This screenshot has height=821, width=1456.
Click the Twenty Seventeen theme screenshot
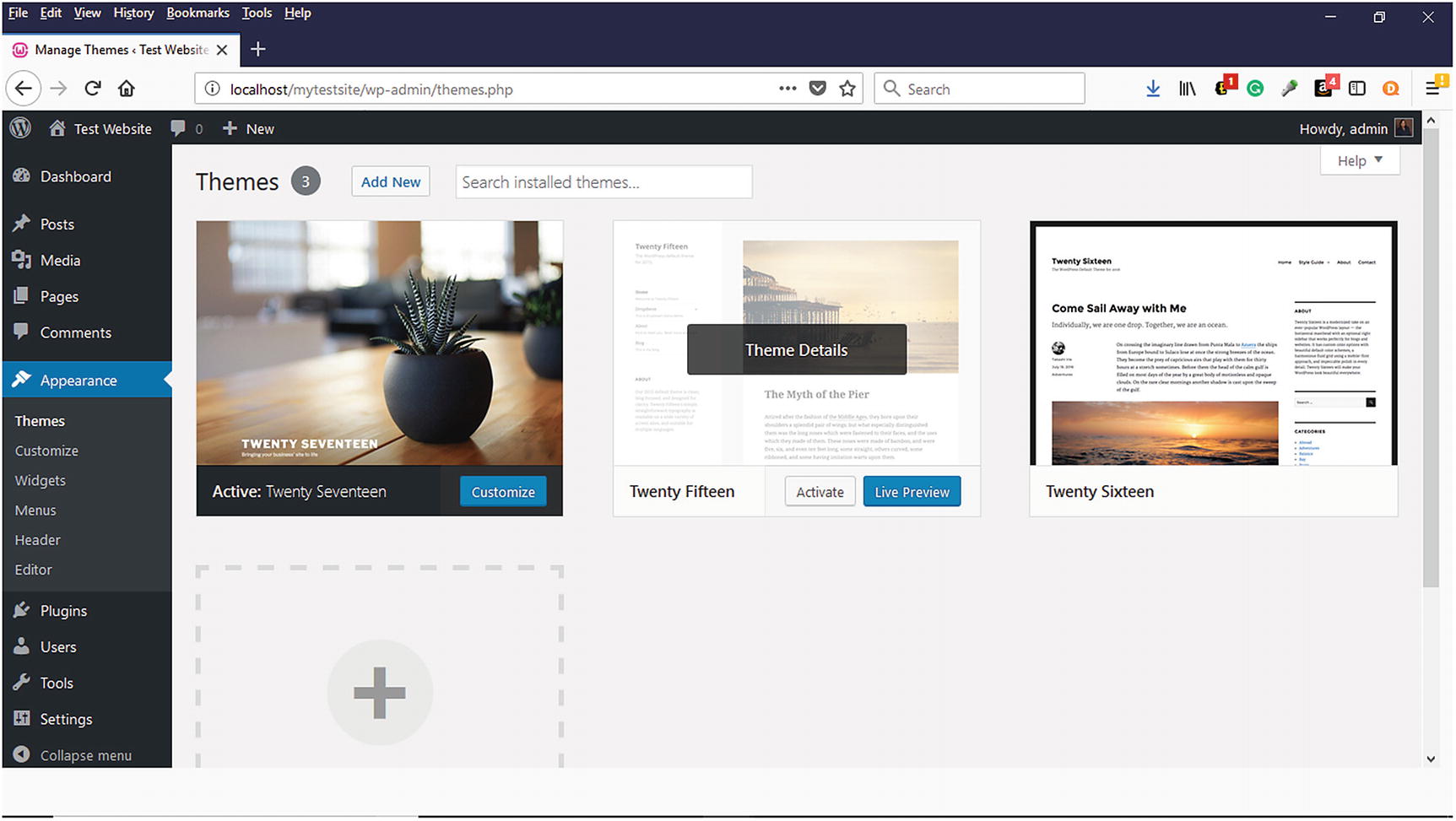tap(380, 343)
